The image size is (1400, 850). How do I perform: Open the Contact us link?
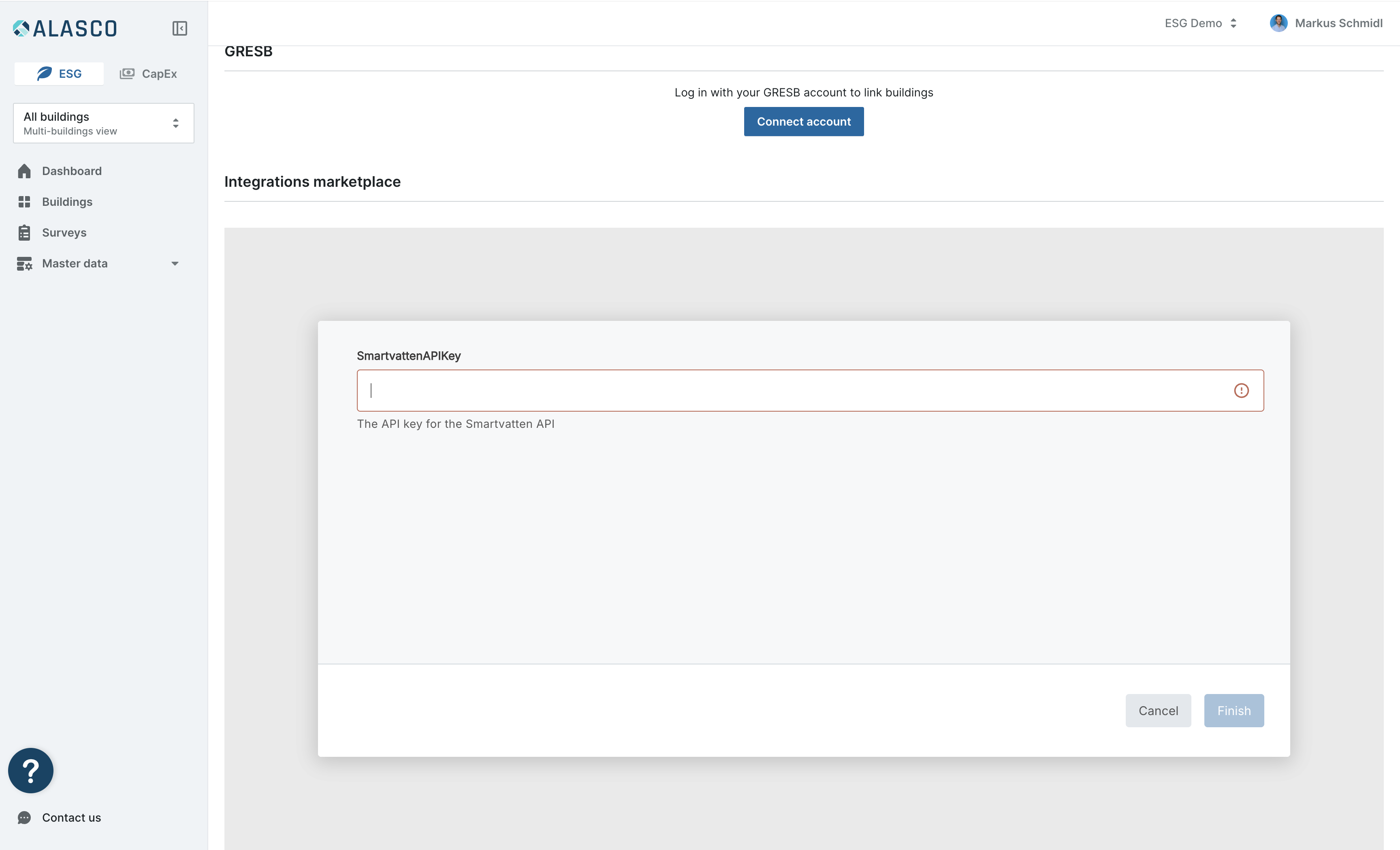click(72, 818)
